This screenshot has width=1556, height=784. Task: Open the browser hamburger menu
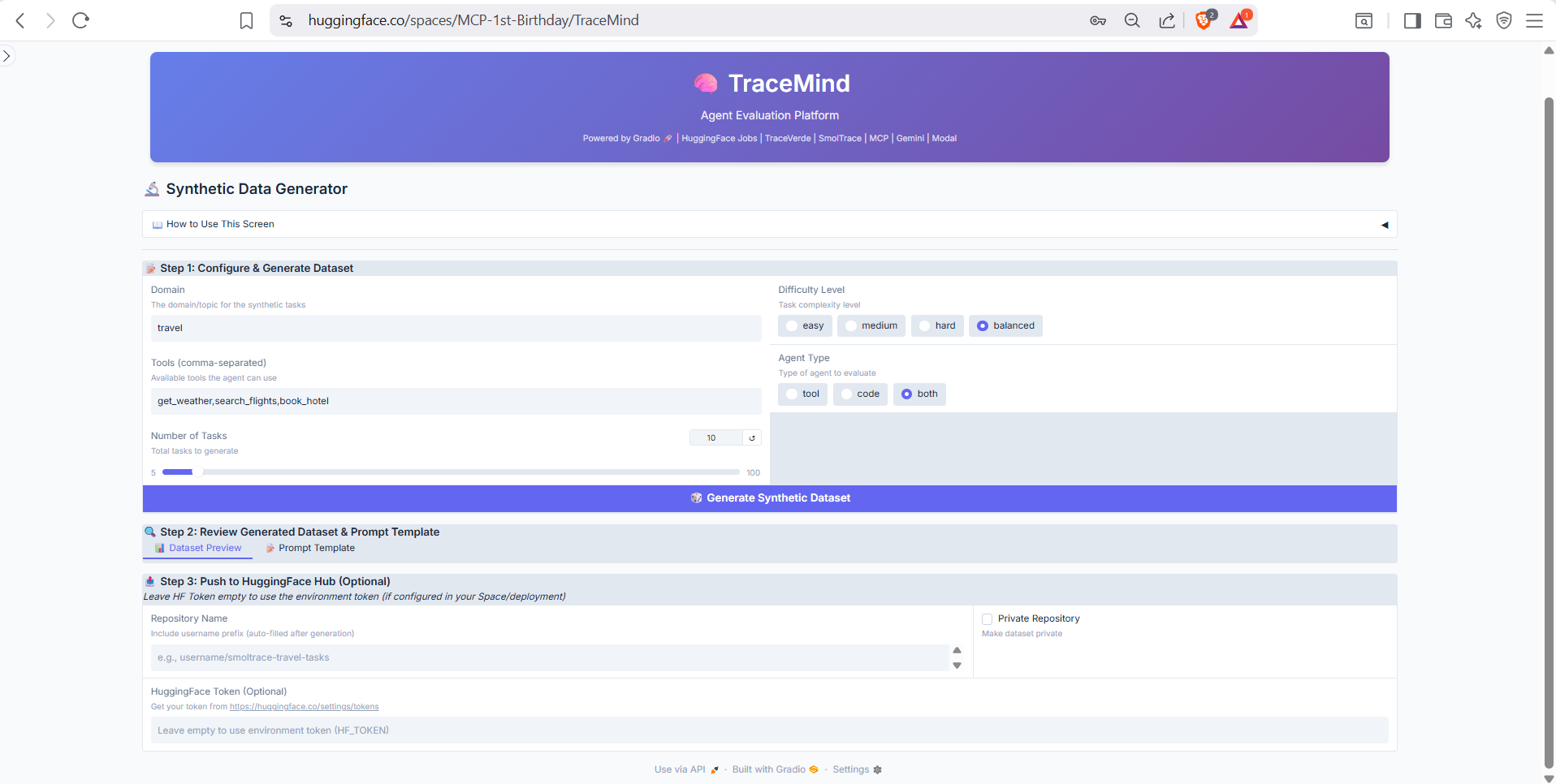tap(1534, 20)
